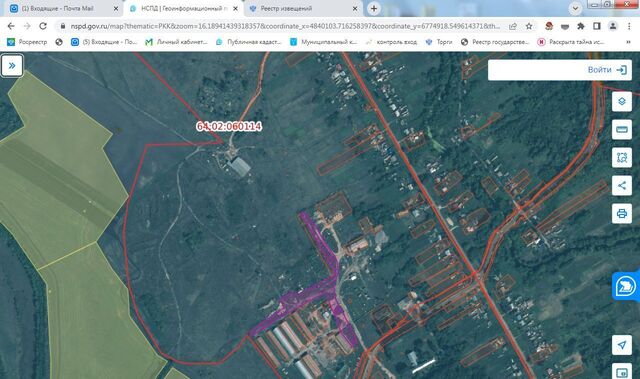Open the blue assistant chat icon
The image size is (640, 379).
click(625, 286)
